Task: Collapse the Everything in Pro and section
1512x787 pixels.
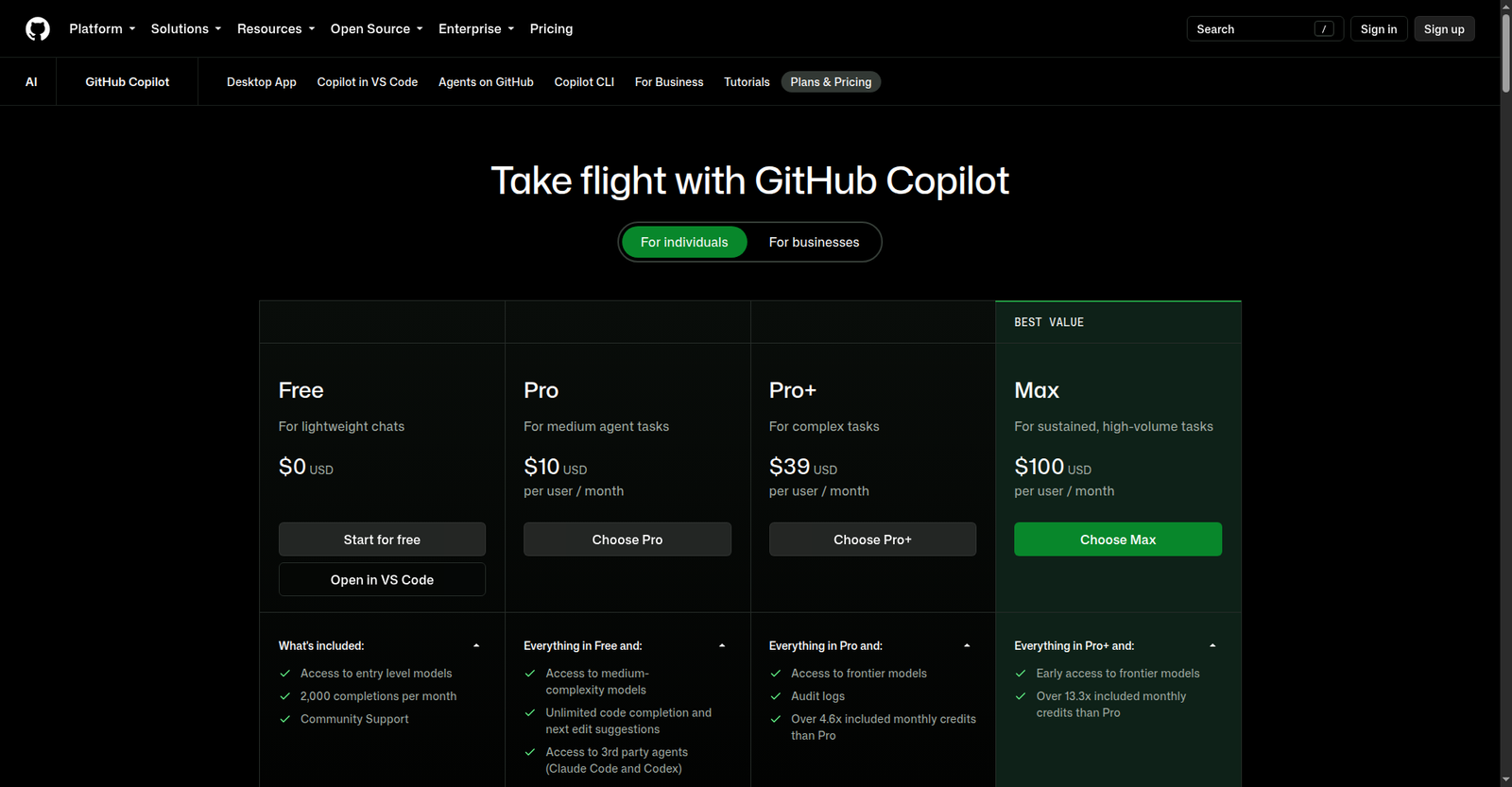Action: click(872, 646)
